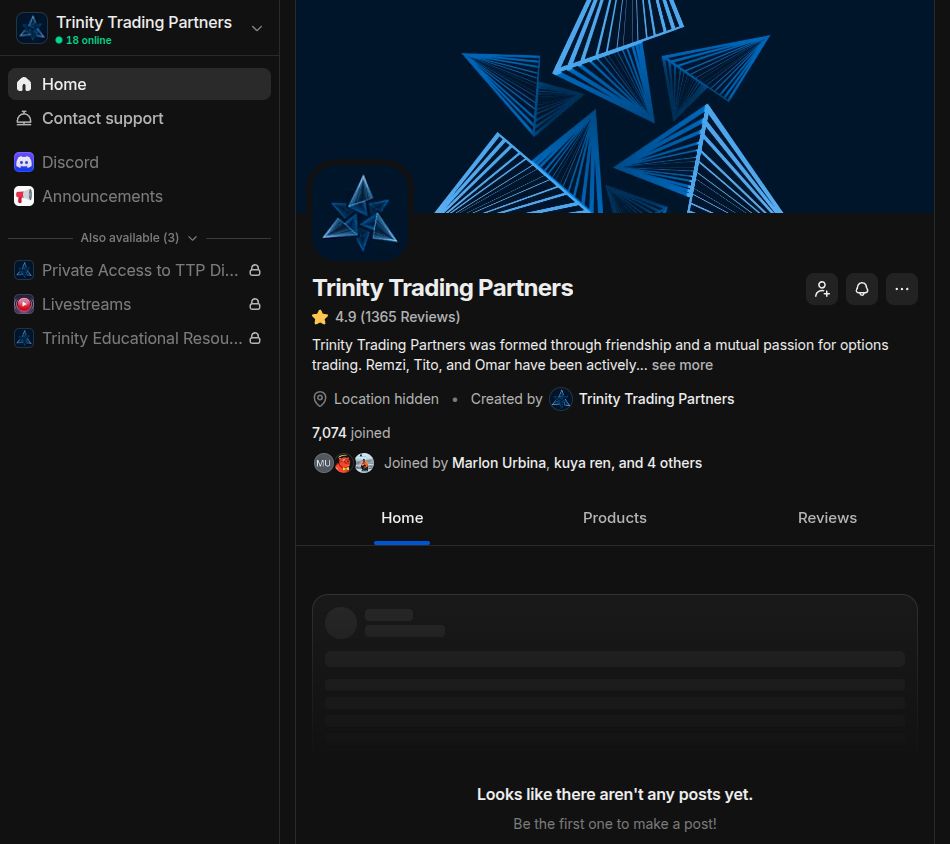Click the third member avatar photo
This screenshot has height=844, width=950.
(364, 464)
